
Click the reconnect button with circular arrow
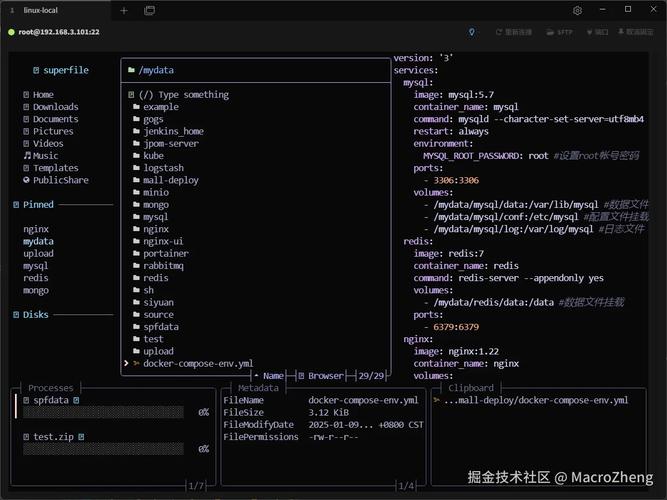coord(514,32)
